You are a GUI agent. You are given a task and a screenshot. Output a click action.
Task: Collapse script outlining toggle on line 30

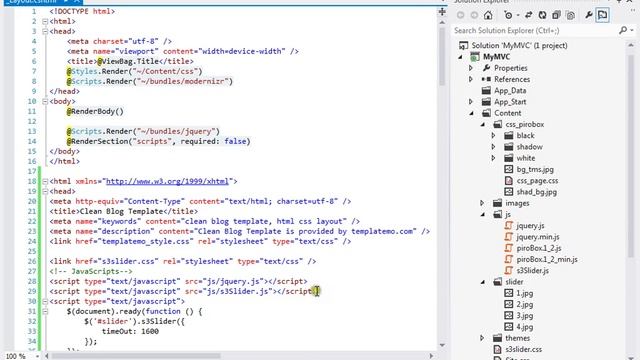click(x=45, y=301)
